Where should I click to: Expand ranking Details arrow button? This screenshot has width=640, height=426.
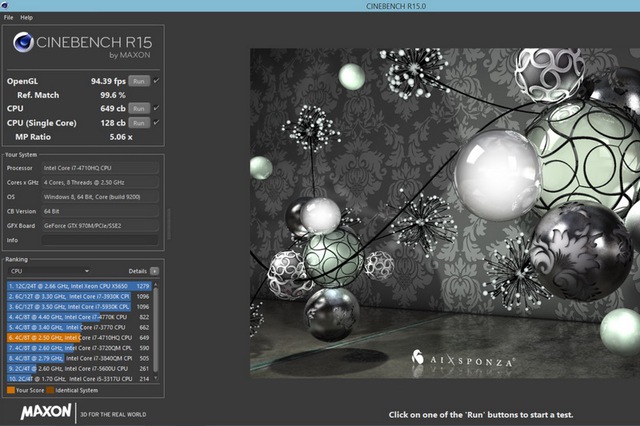click(x=154, y=271)
